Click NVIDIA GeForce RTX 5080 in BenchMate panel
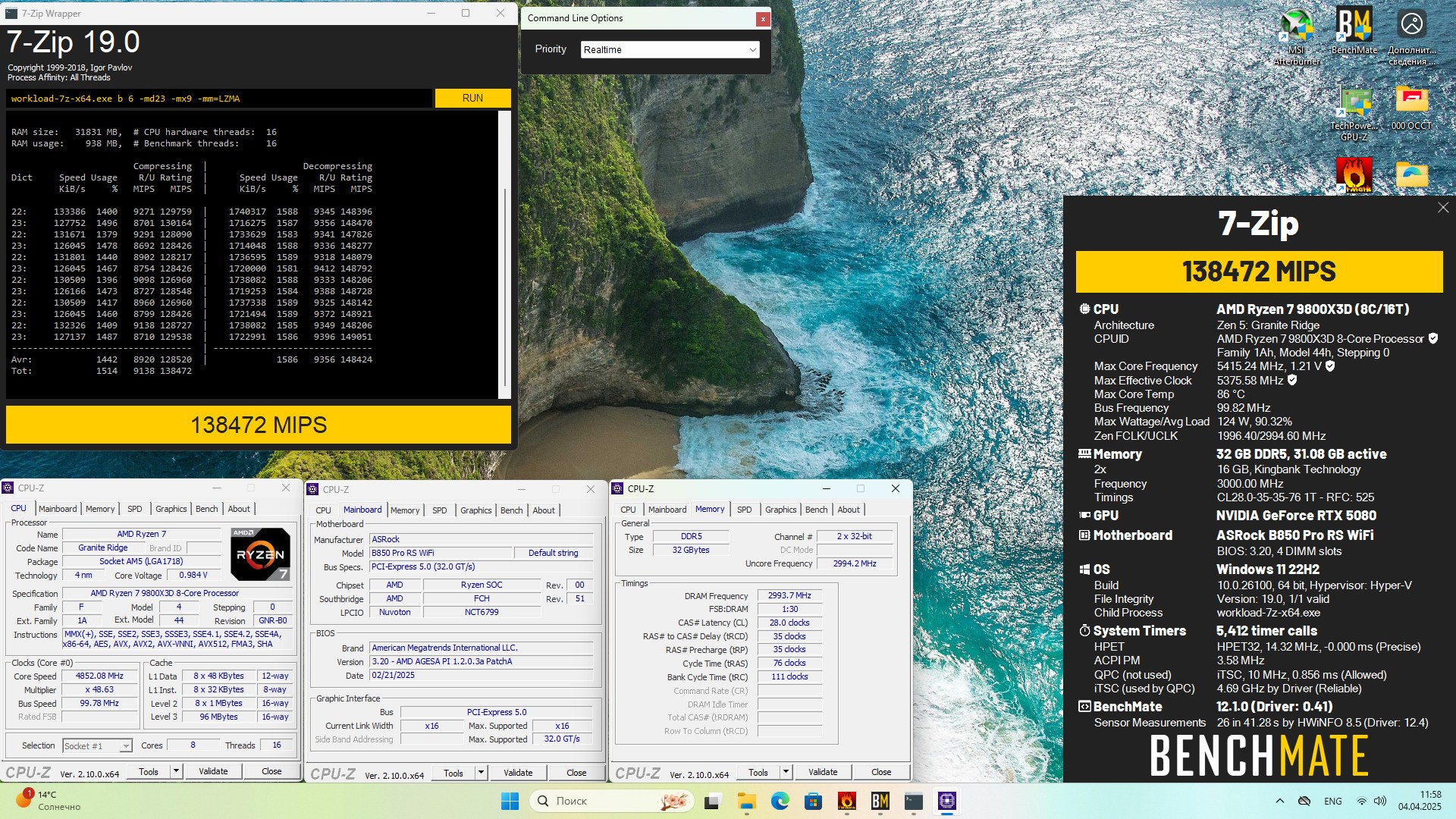 1296,516
